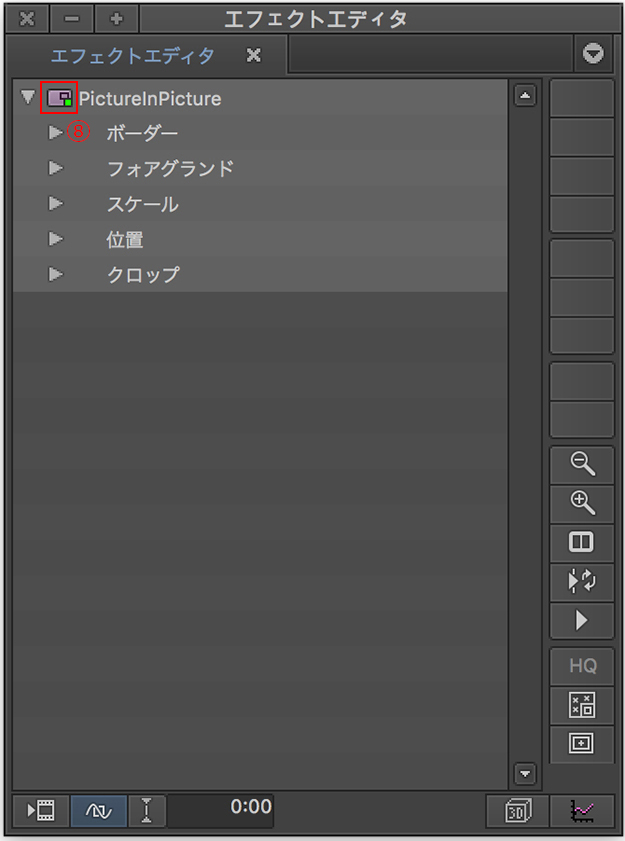The image size is (625, 841).
Task: Collapse the PictureInPicture effect tree
Action: [27, 98]
